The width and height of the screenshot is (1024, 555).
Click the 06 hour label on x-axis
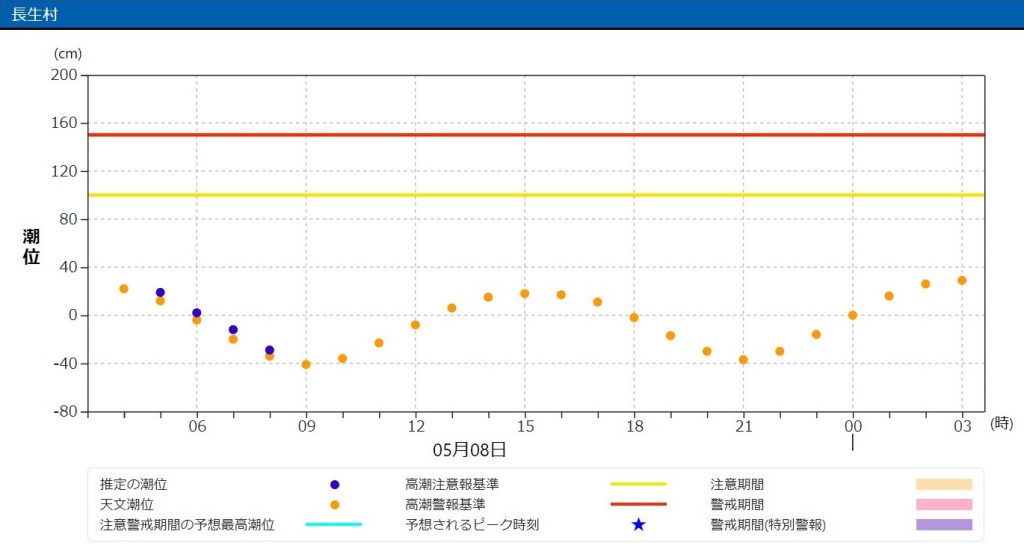pyautogui.click(x=197, y=426)
